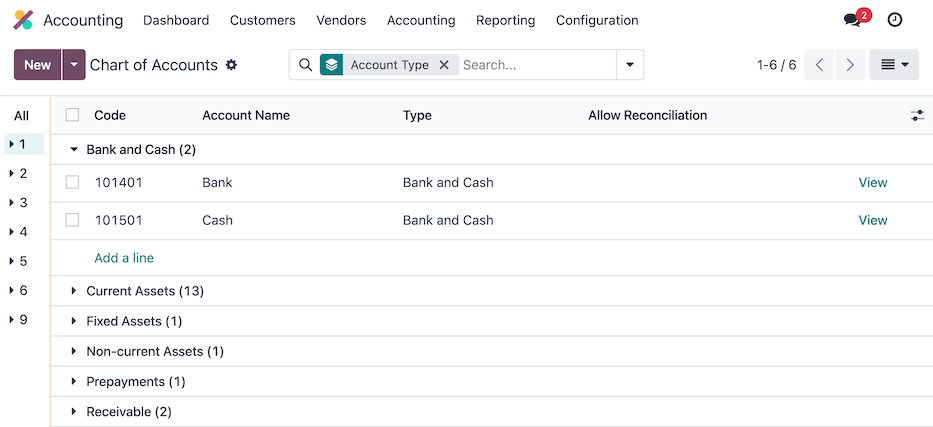This screenshot has height=427, width=933.
Task: Open the Configuration menu
Action: (596, 20)
